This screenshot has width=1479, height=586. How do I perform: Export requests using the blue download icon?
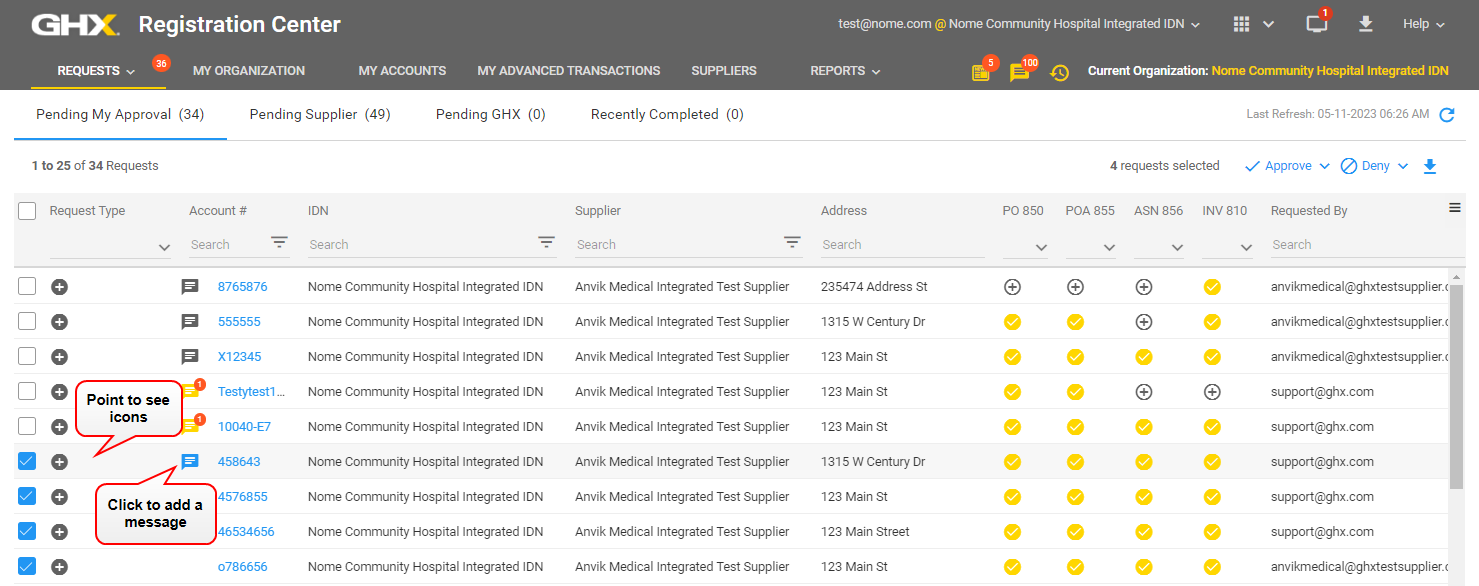(x=1430, y=166)
